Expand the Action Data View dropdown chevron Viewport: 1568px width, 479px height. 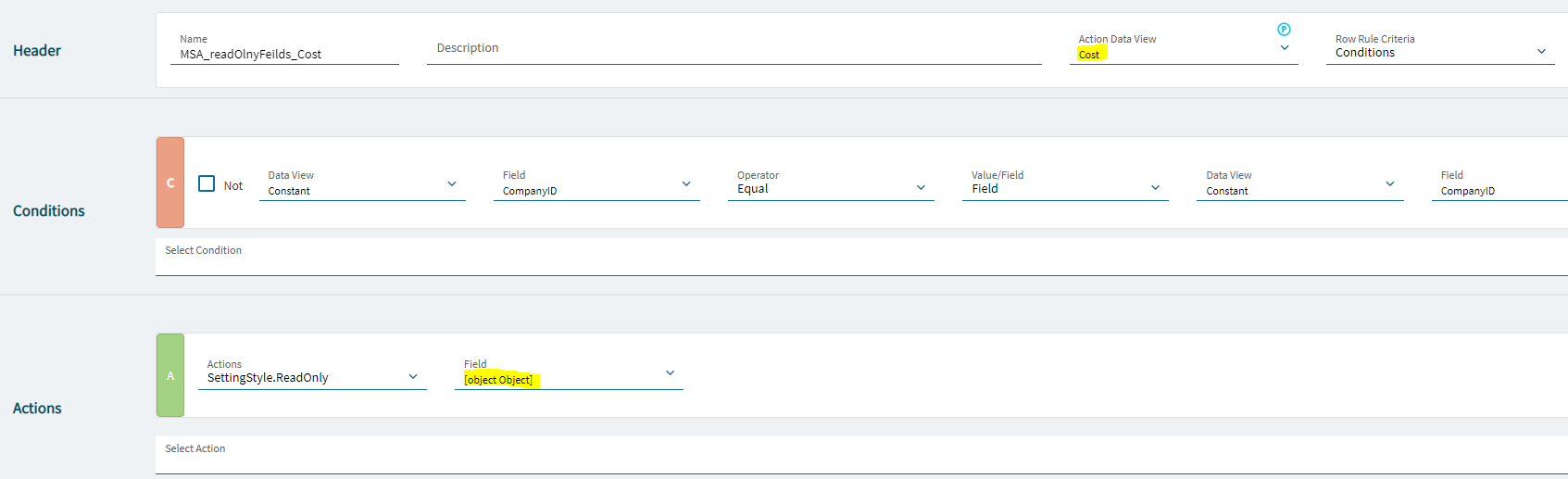click(1285, 48)
